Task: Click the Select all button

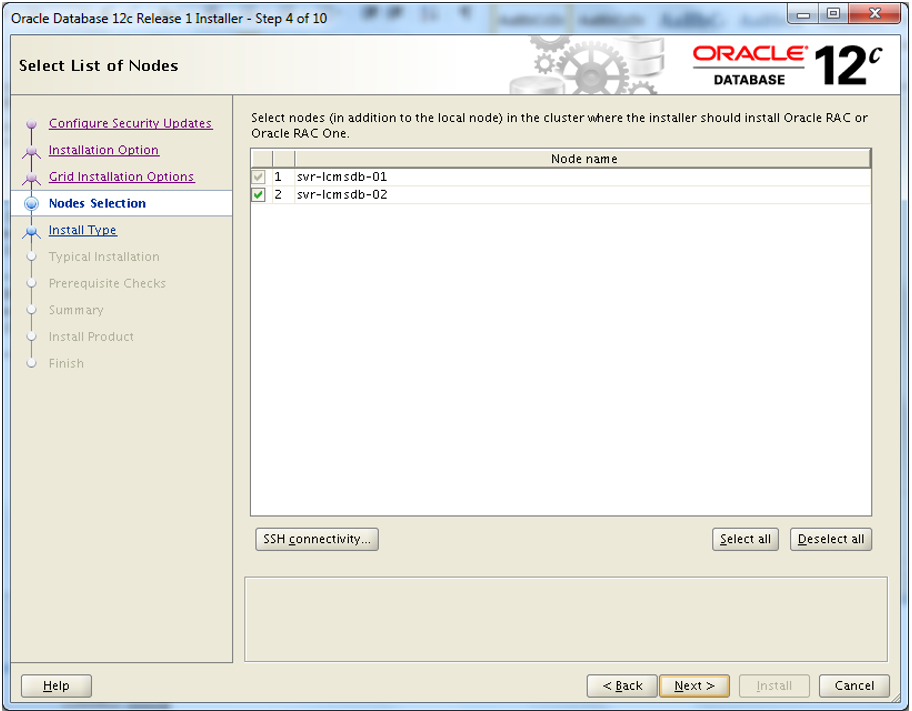Action: (x=745, y=539)
